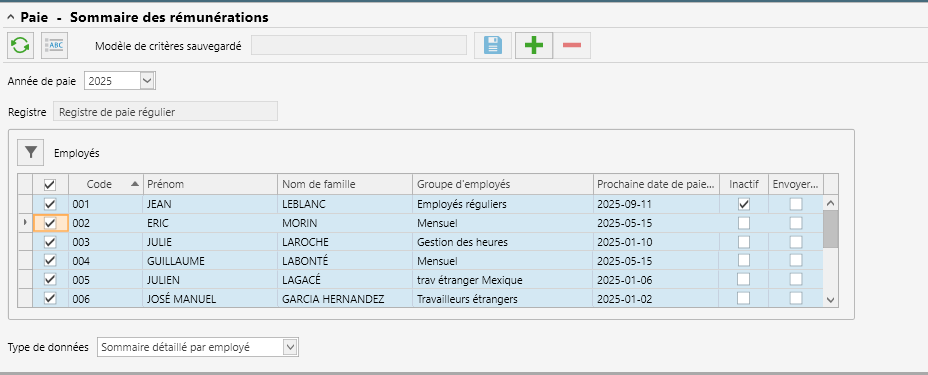Sort by the Prénom column header

pyautogui.click(x=210, y=184)
